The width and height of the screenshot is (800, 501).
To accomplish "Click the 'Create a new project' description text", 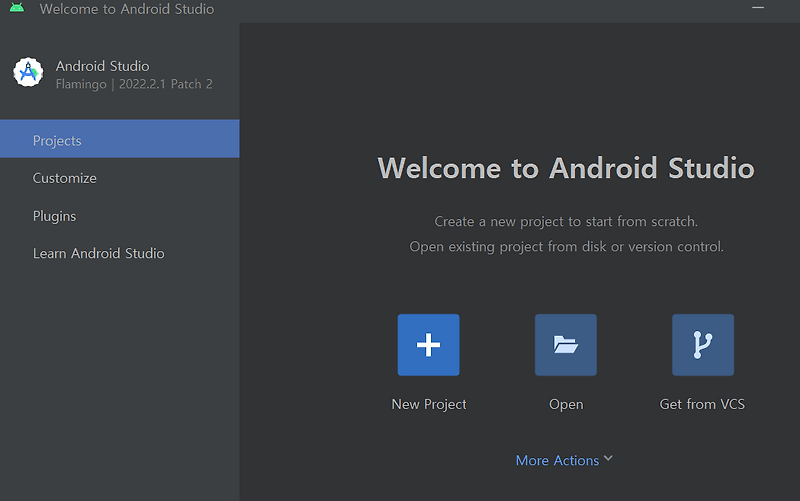I will 566,221.
